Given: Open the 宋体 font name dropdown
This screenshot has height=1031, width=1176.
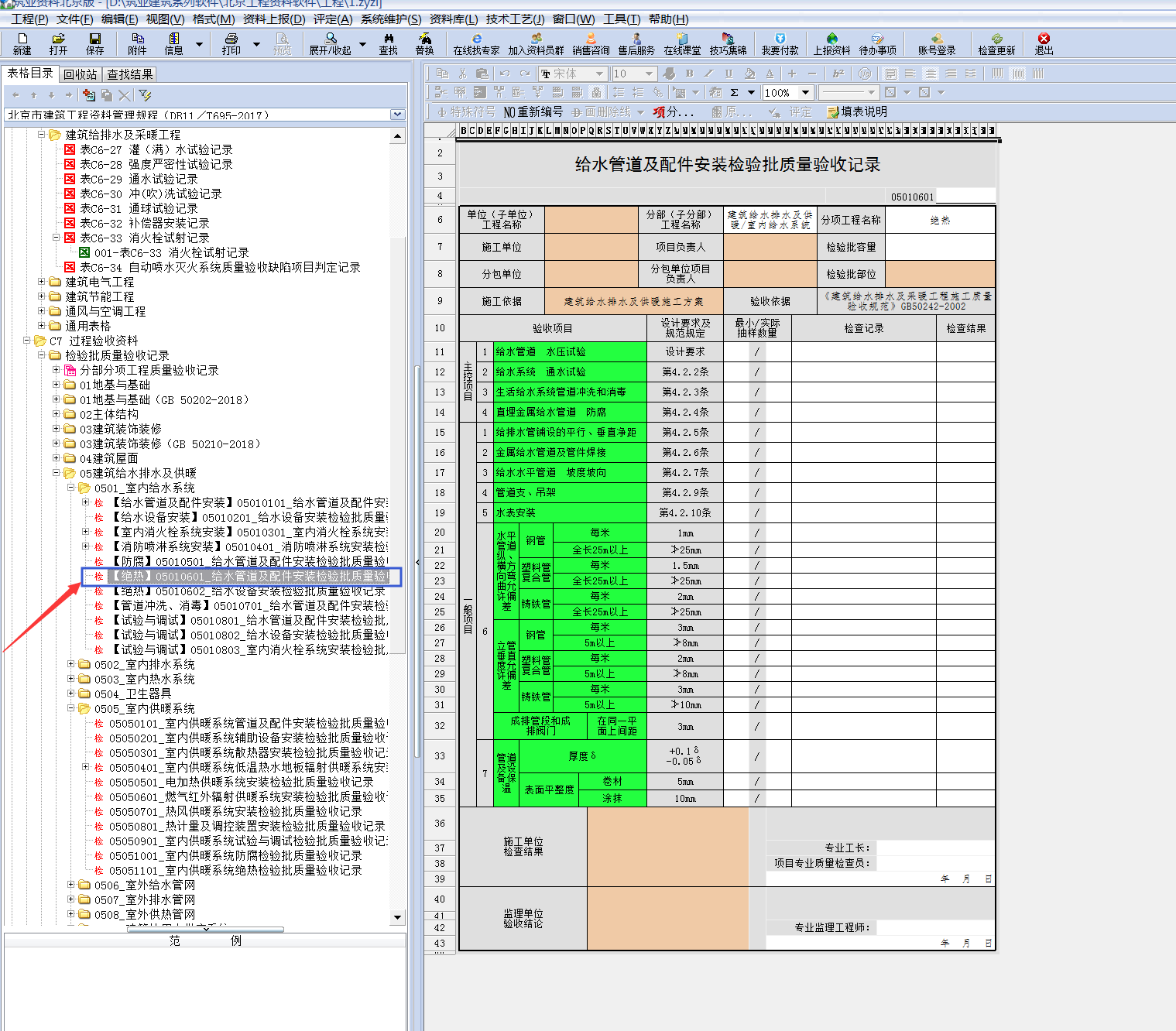Looking at the screenshot, I should click(599, 74).
